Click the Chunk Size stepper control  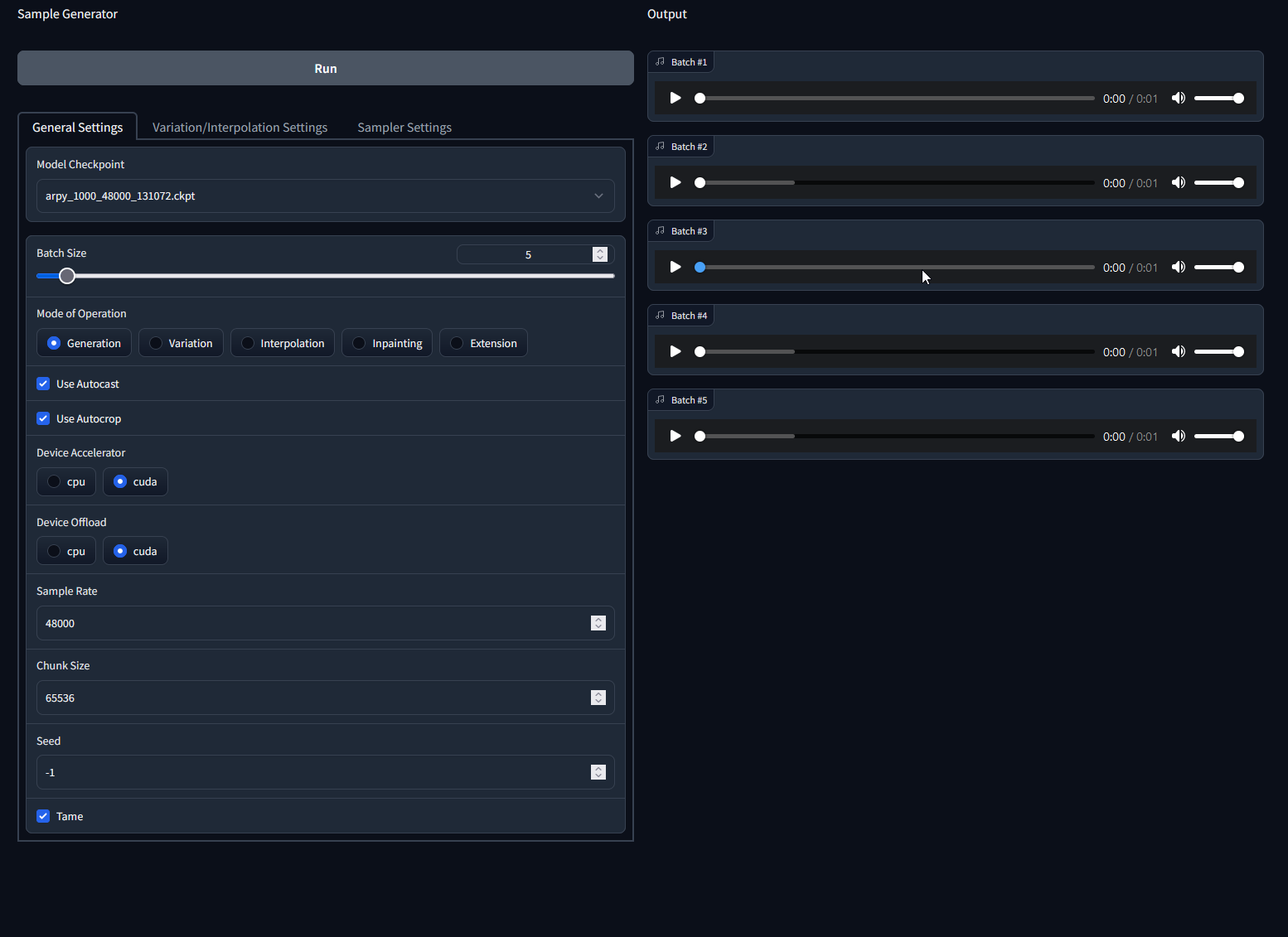598,697
